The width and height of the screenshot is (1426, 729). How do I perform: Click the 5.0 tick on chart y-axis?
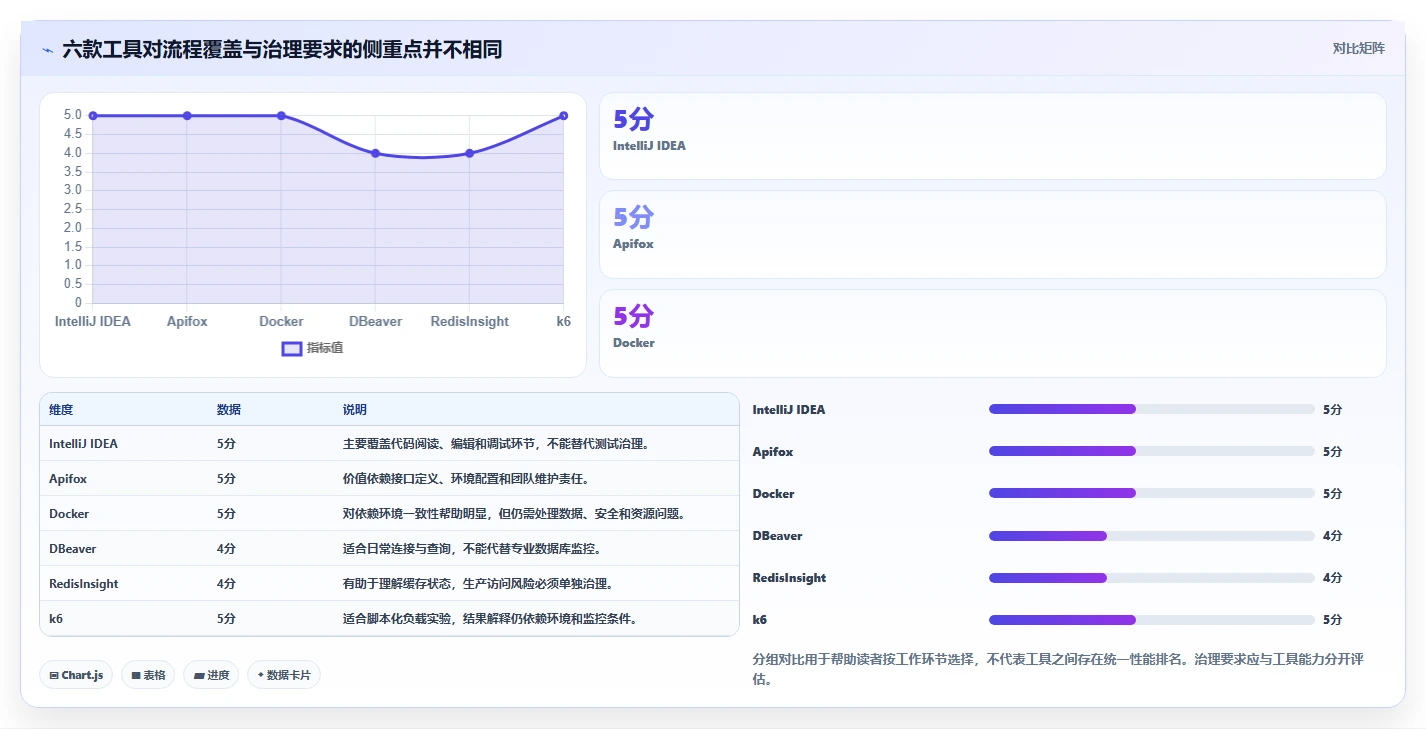[72, 115]
